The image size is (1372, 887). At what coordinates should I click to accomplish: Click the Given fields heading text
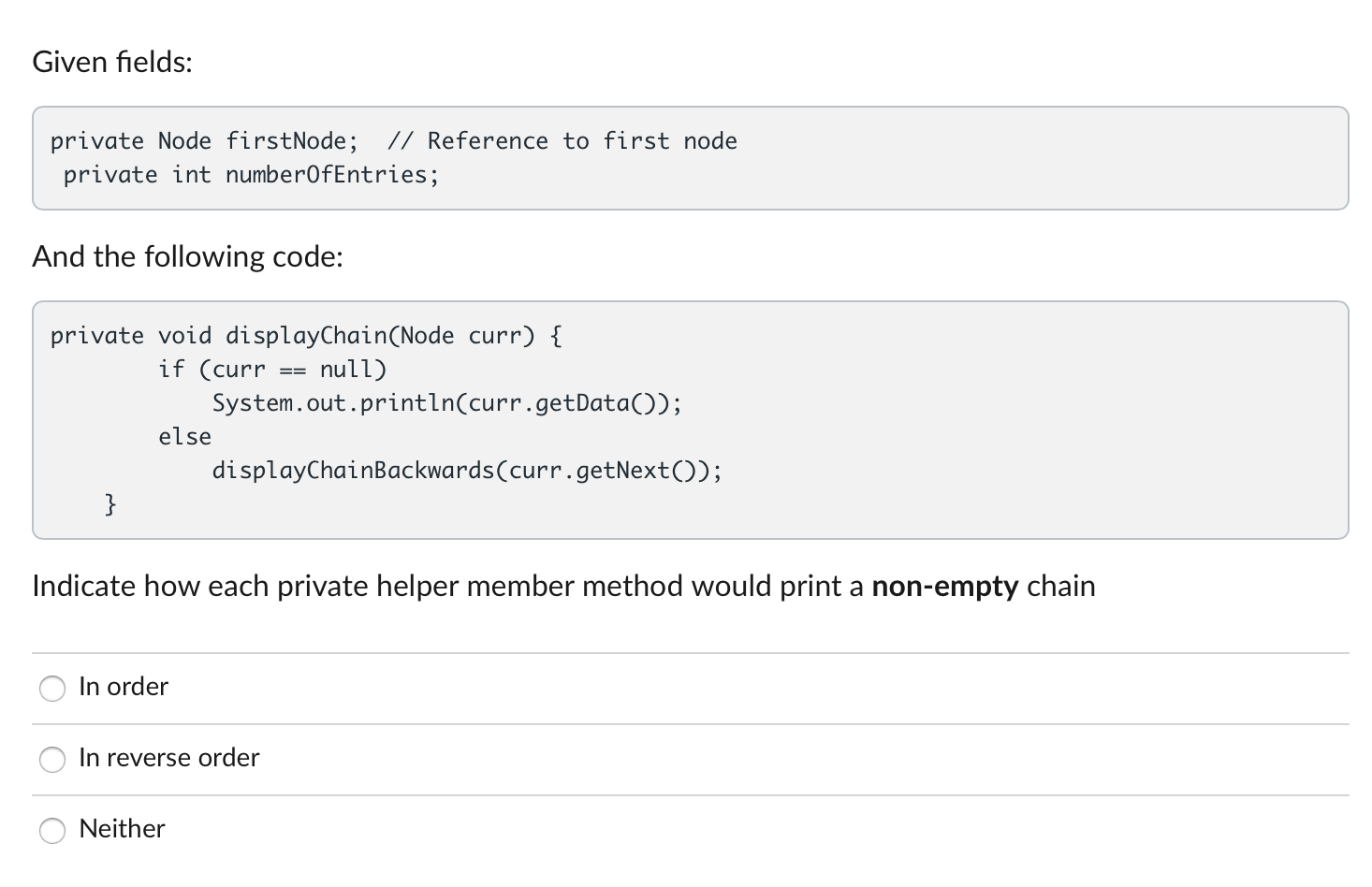coord(111,62)
